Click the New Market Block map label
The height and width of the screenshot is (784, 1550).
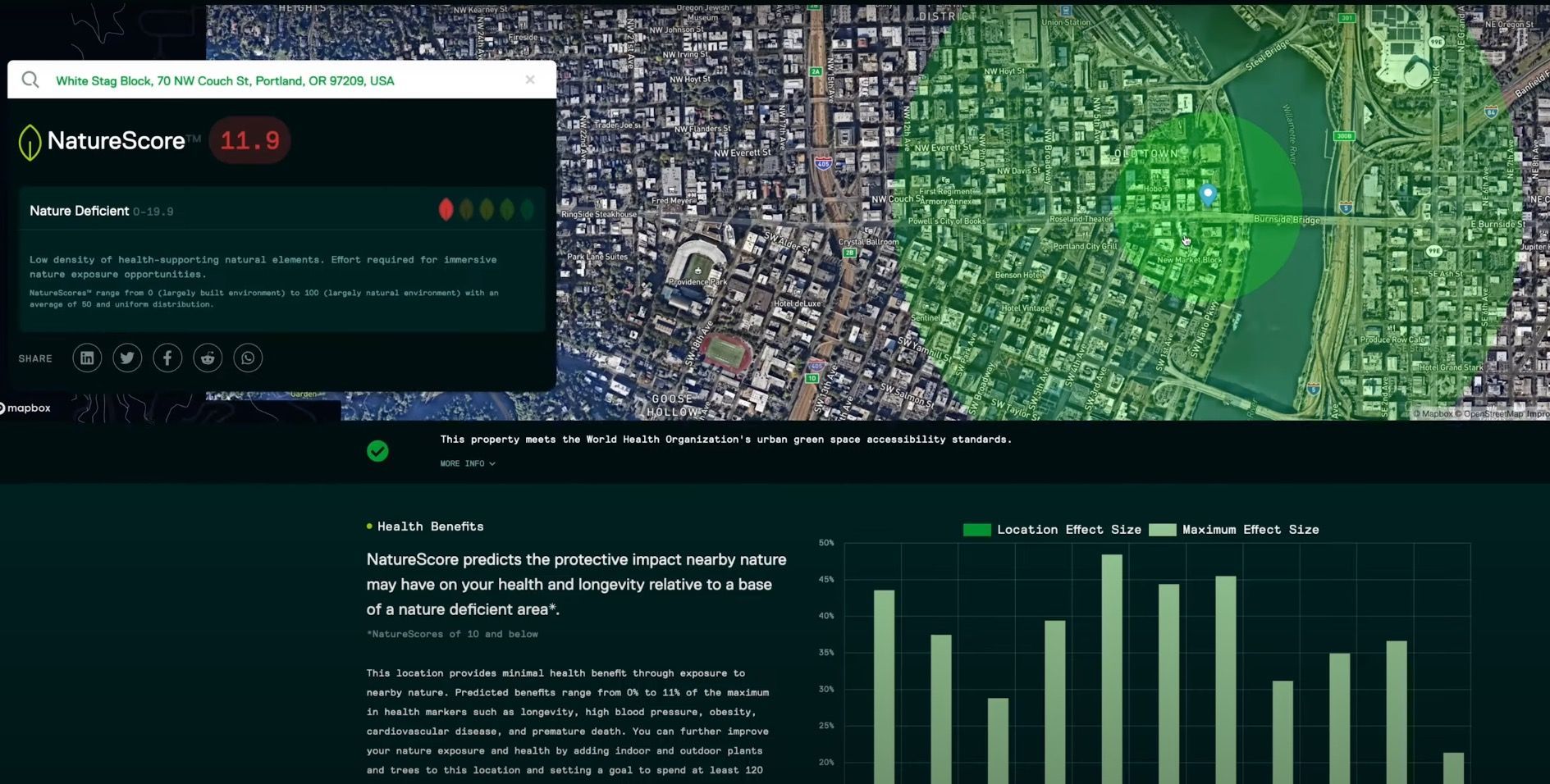click(x=1189, y=260)
